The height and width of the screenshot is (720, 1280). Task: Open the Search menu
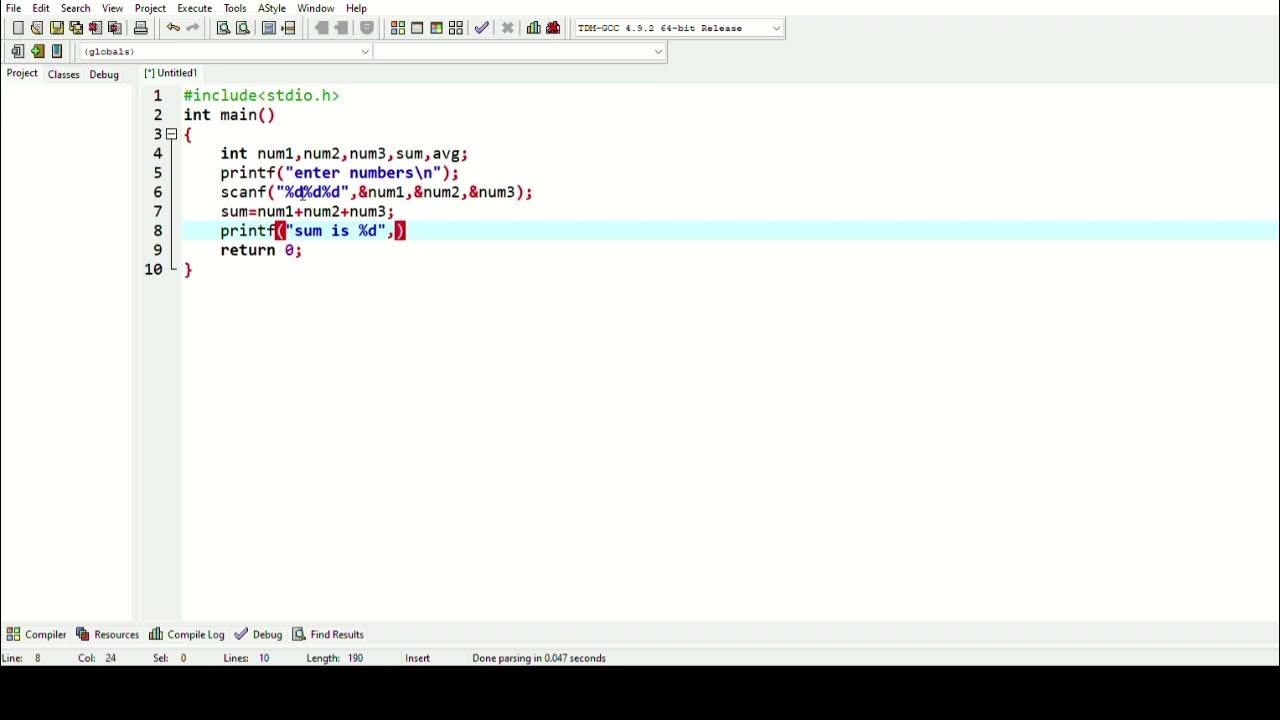click(x=75, y=8)
